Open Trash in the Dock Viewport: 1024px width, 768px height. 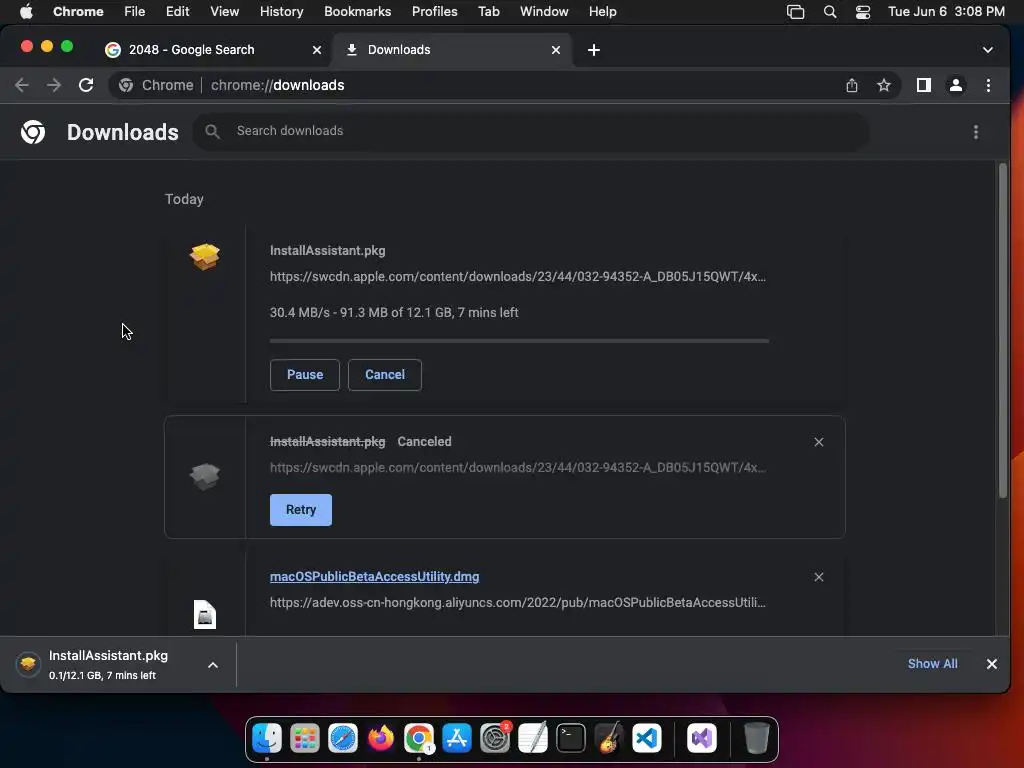tap(756, 739)
